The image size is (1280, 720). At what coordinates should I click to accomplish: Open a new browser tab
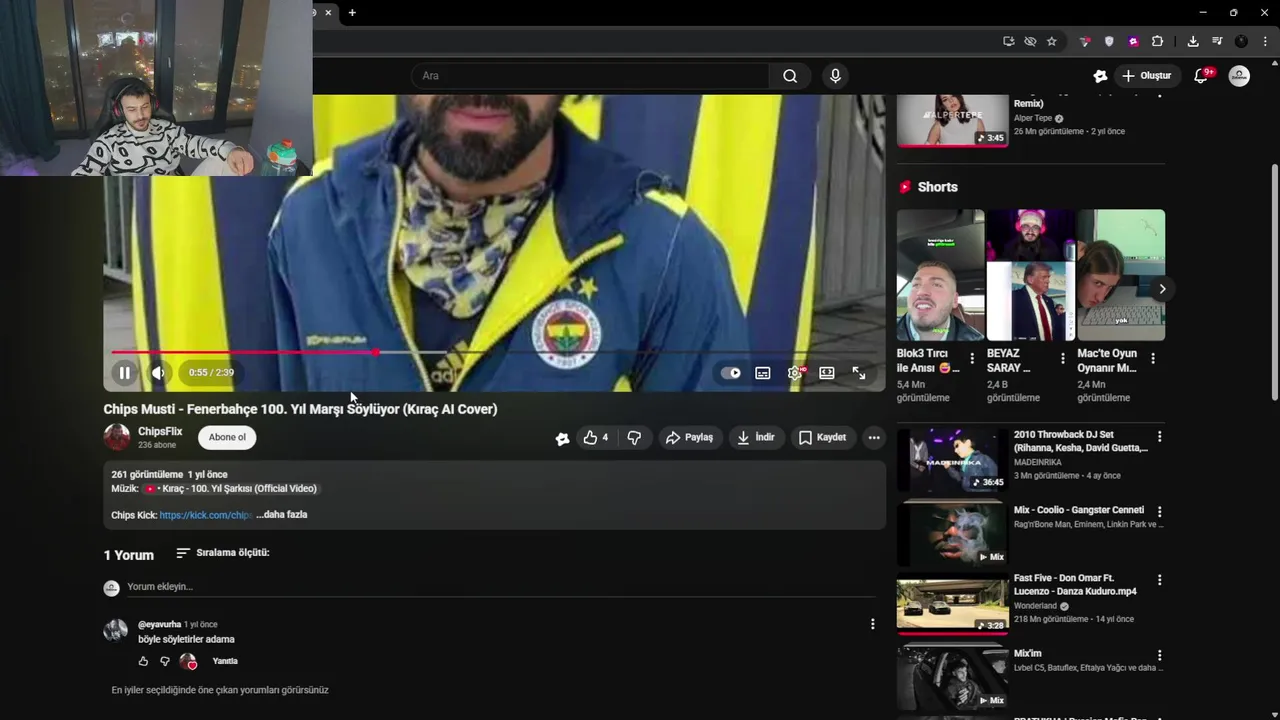pos(352,13)
